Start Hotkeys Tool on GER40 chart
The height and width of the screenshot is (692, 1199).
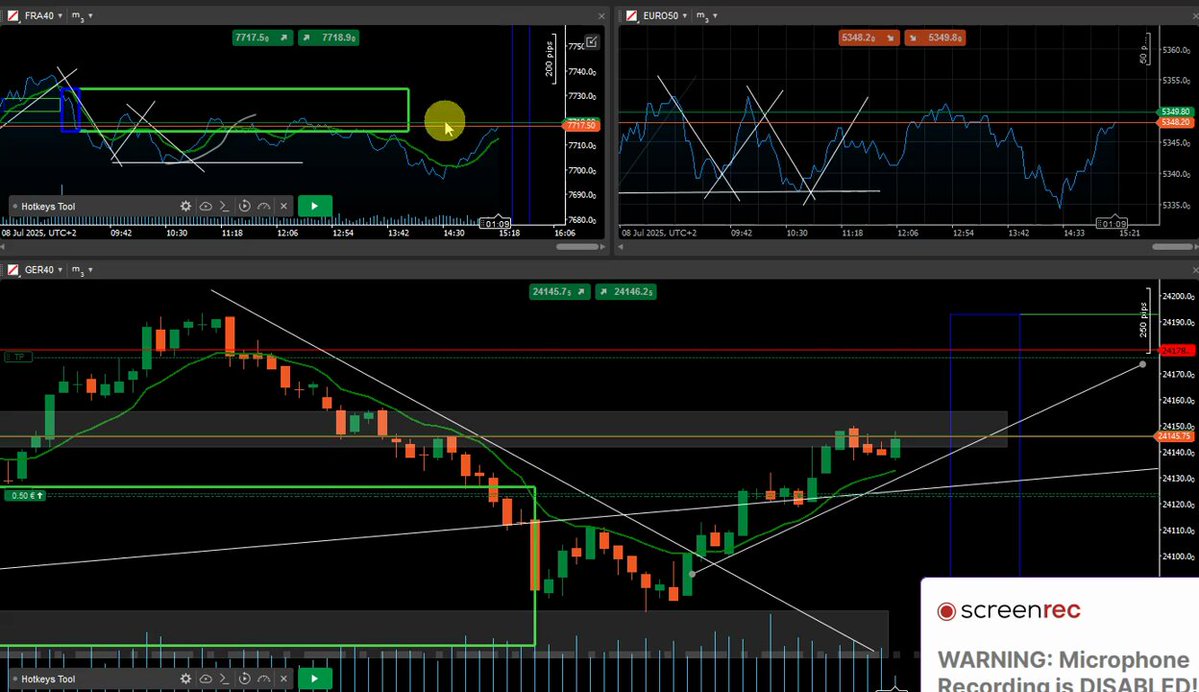[314, 679]
